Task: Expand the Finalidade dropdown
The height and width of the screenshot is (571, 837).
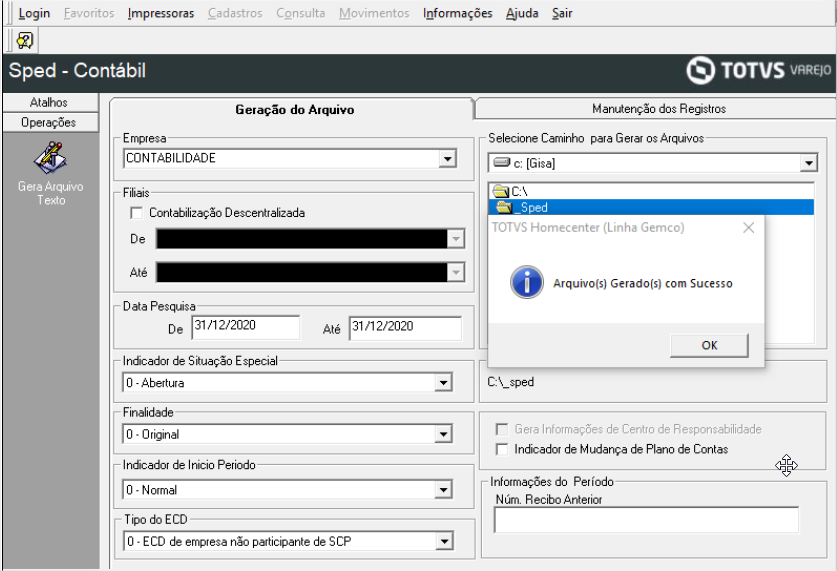Action: pyautogui.click(x=443, y=434)
